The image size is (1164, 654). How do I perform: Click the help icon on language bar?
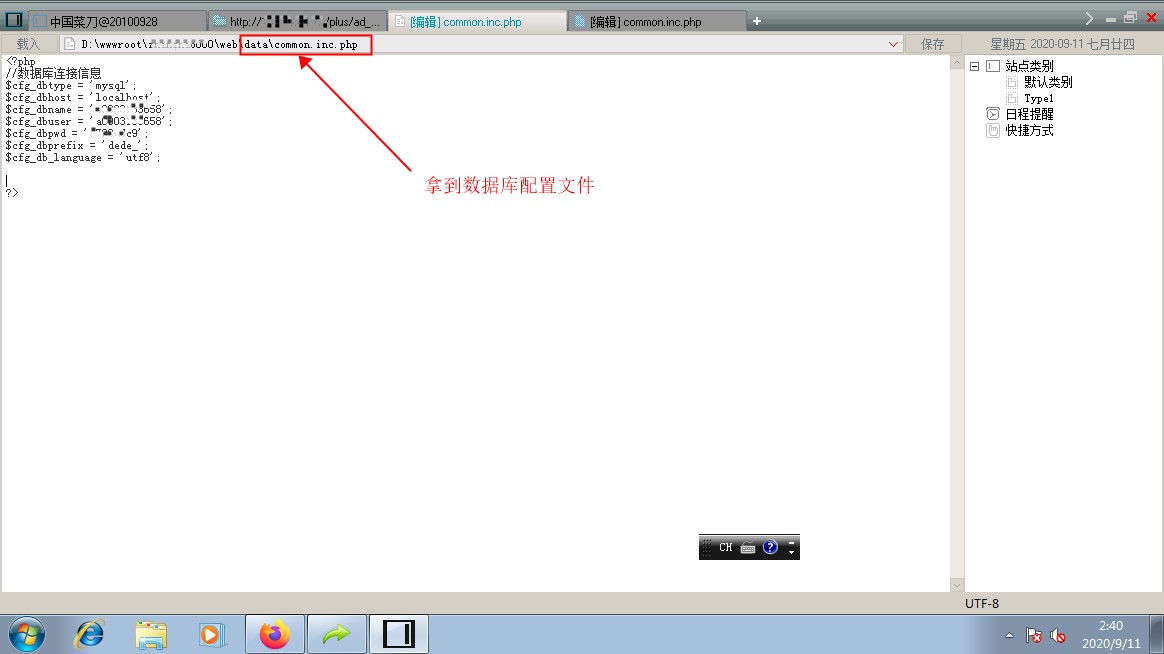(771, 548)
